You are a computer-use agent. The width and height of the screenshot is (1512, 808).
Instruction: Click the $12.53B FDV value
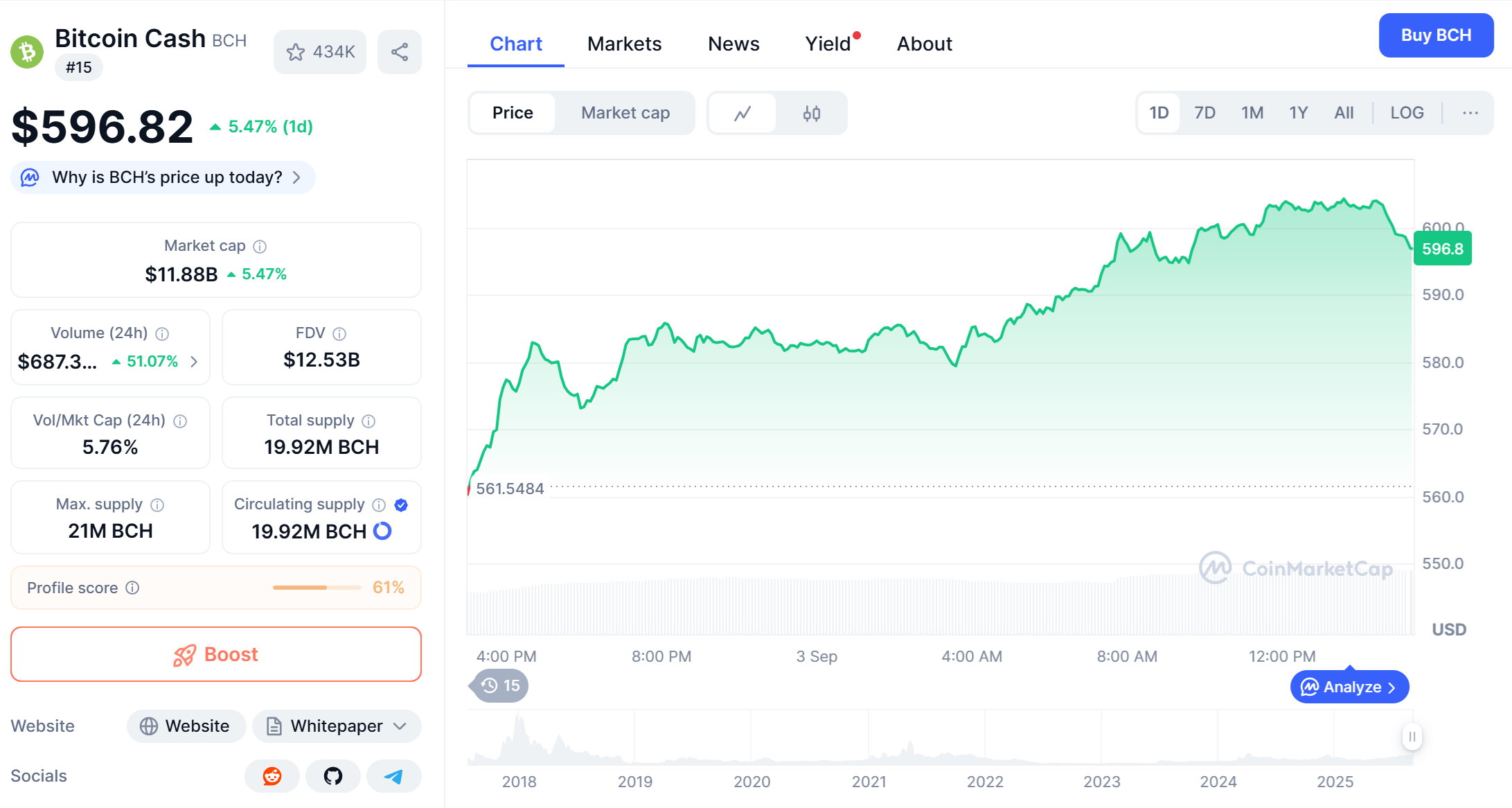321,360
